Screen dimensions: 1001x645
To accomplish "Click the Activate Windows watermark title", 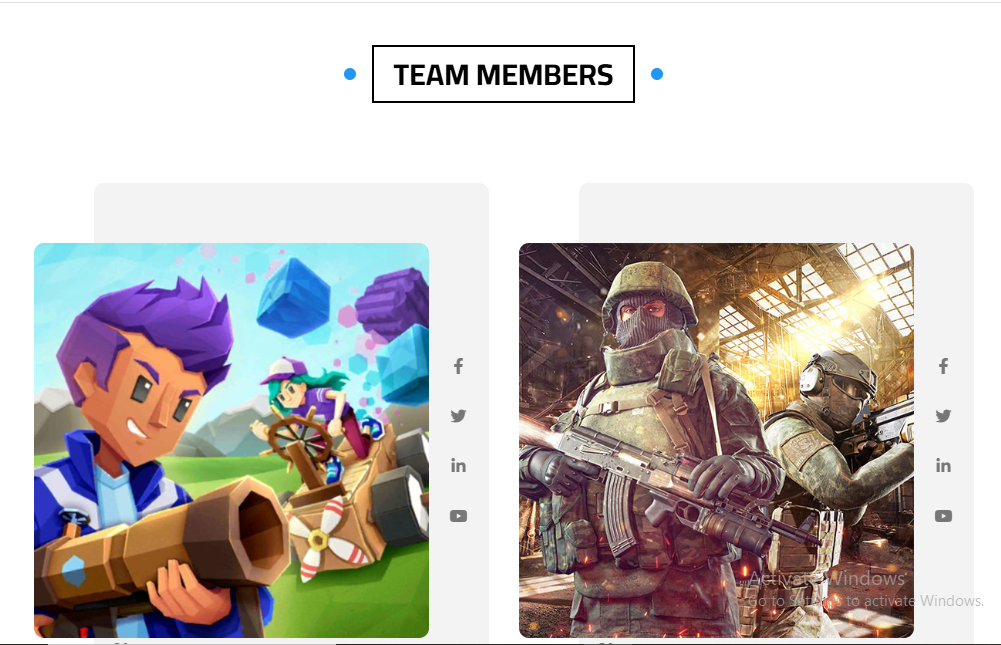I will 827,578.
